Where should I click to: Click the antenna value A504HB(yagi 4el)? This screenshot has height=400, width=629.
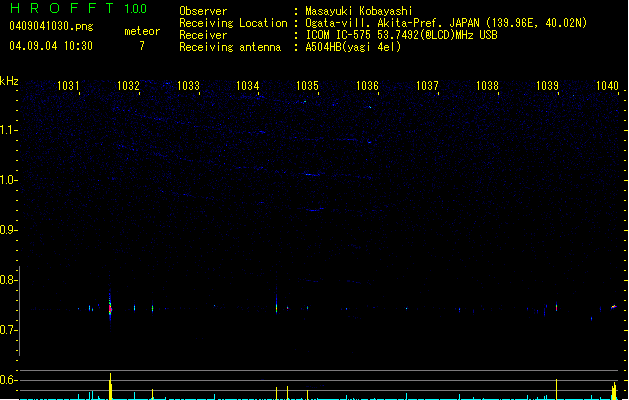[353, 47]
